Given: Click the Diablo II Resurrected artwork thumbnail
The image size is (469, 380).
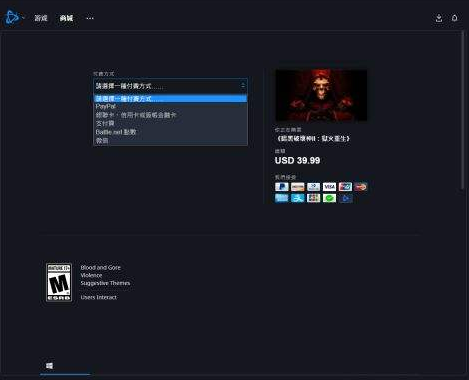Looking at the screenshot, I should click(x=321, y=95).
